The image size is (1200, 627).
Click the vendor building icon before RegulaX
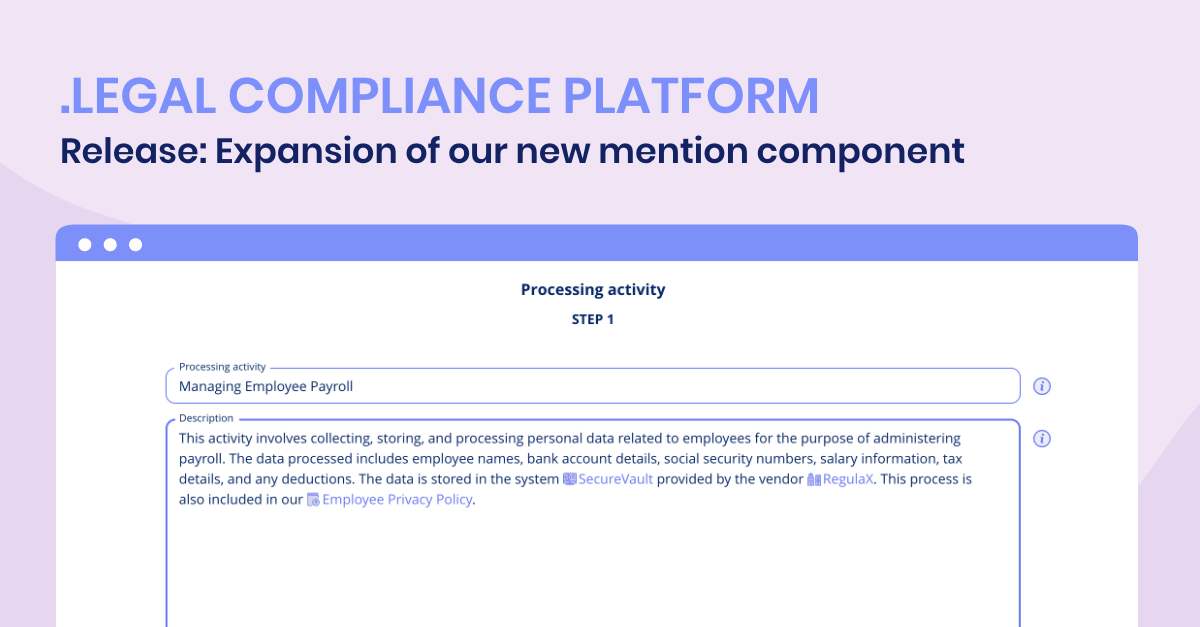coord(814,479)
